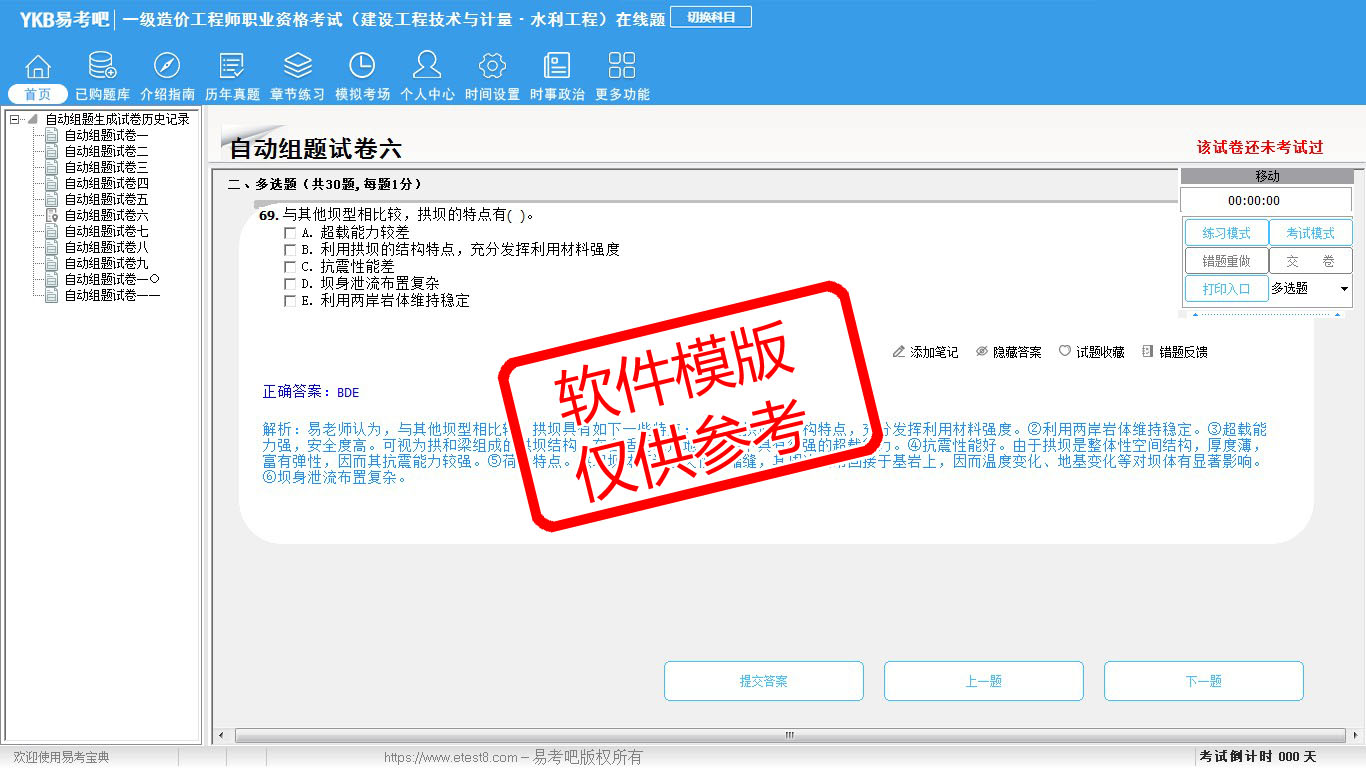The width and height of the screenshot is (1366, 768).
Task: Open the 已购题库 database icon
Action: [x=102, y=67]
